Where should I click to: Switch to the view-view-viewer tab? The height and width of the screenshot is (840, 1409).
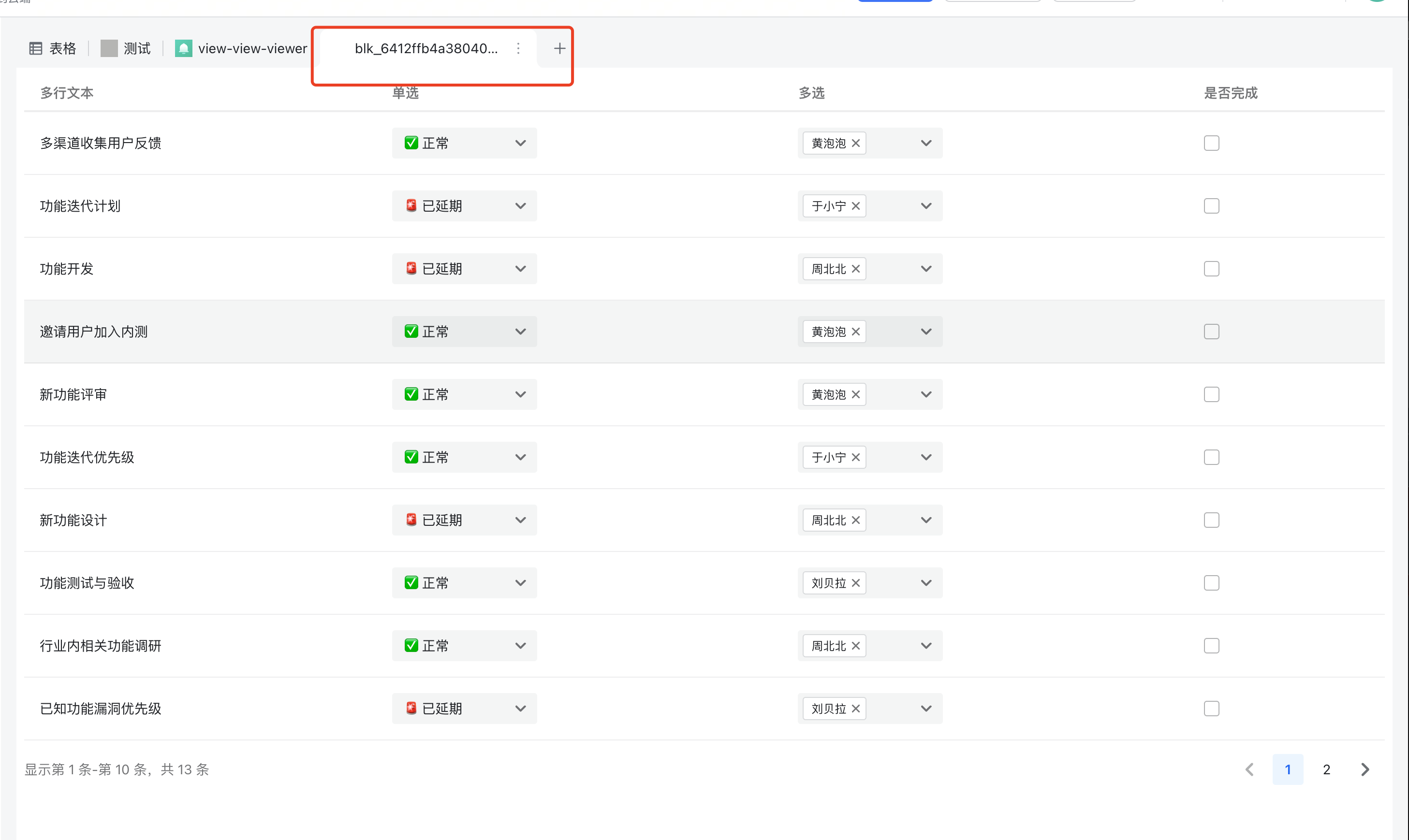[x=241, y=49]
